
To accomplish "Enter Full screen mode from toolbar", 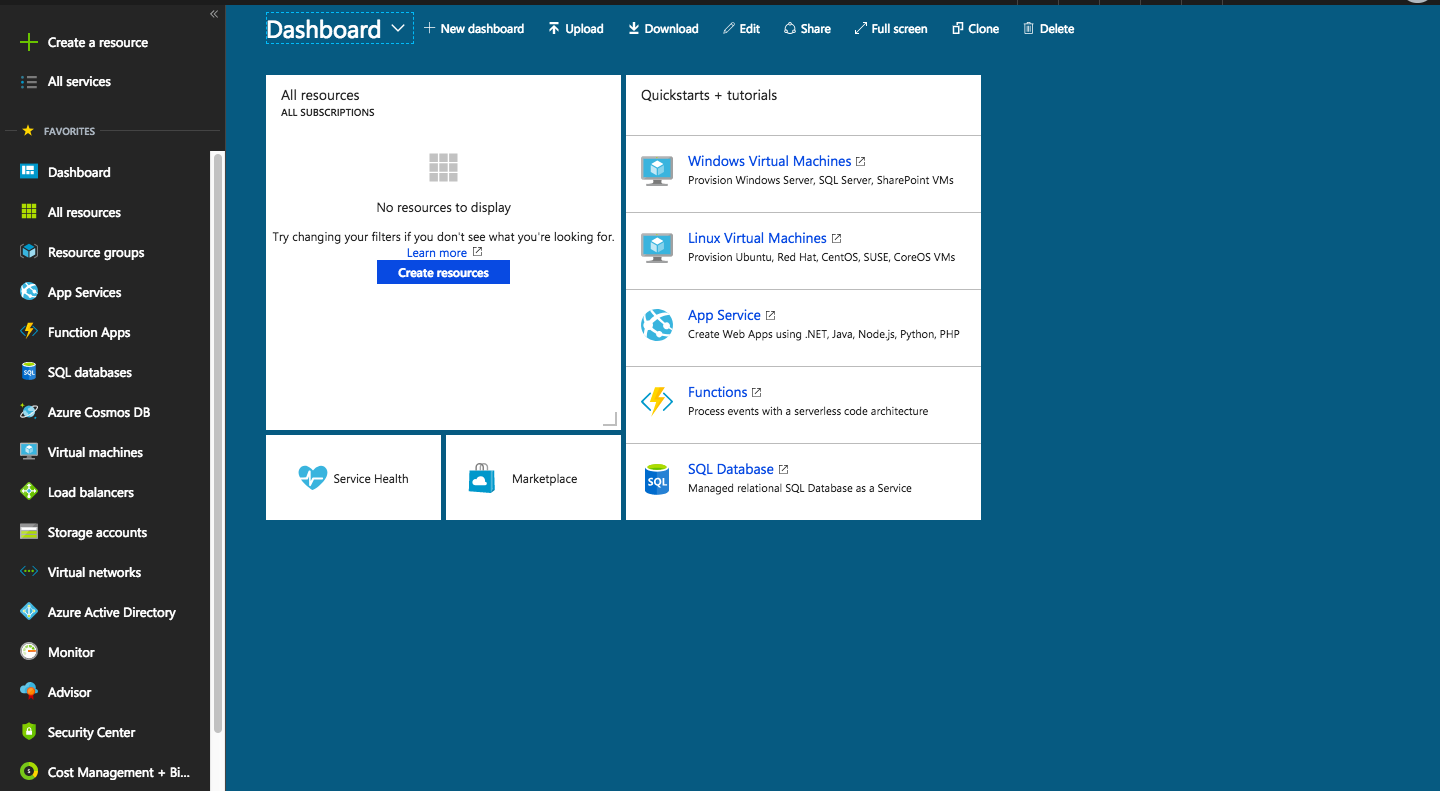I will click(x=891, y=29).
